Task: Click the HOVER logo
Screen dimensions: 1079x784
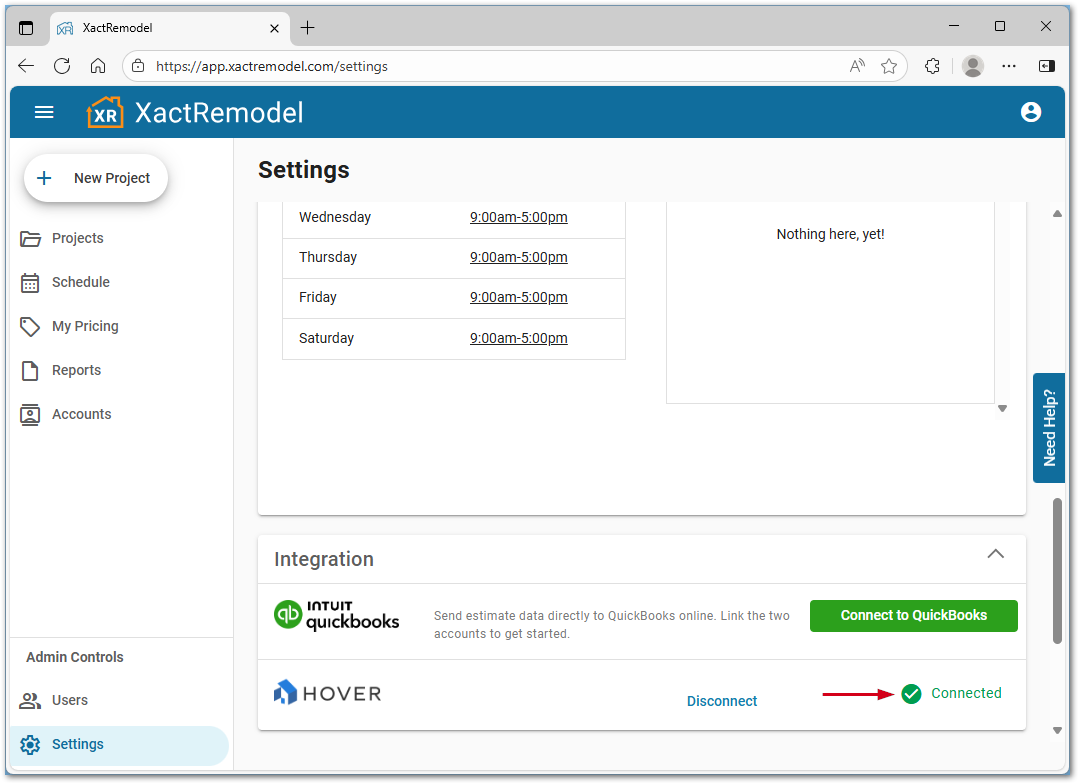Action: pyautogui.click(x=327, y=691)
